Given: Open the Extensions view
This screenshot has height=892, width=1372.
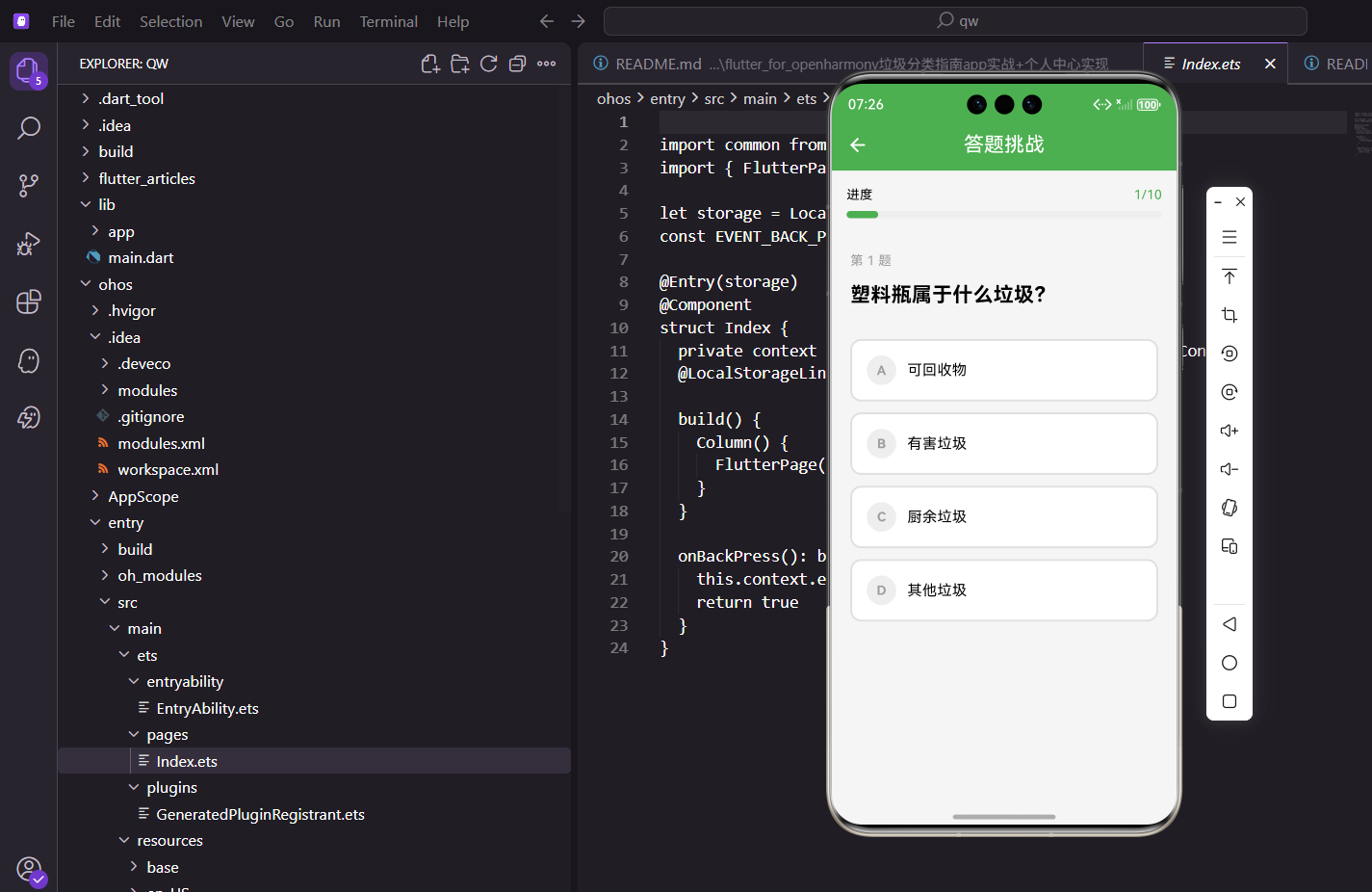Looking at the screenshot, I should point(29,302).
